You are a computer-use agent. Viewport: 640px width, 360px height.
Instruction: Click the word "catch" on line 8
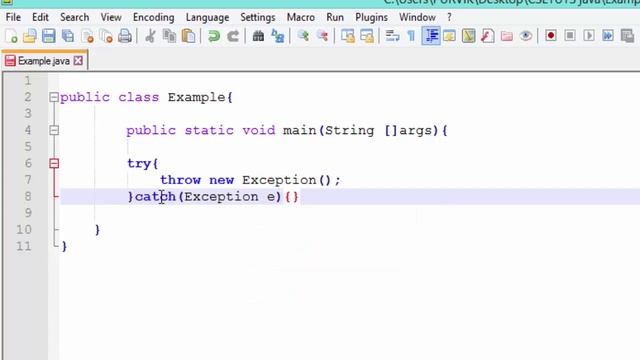click(x=156, y=197)
